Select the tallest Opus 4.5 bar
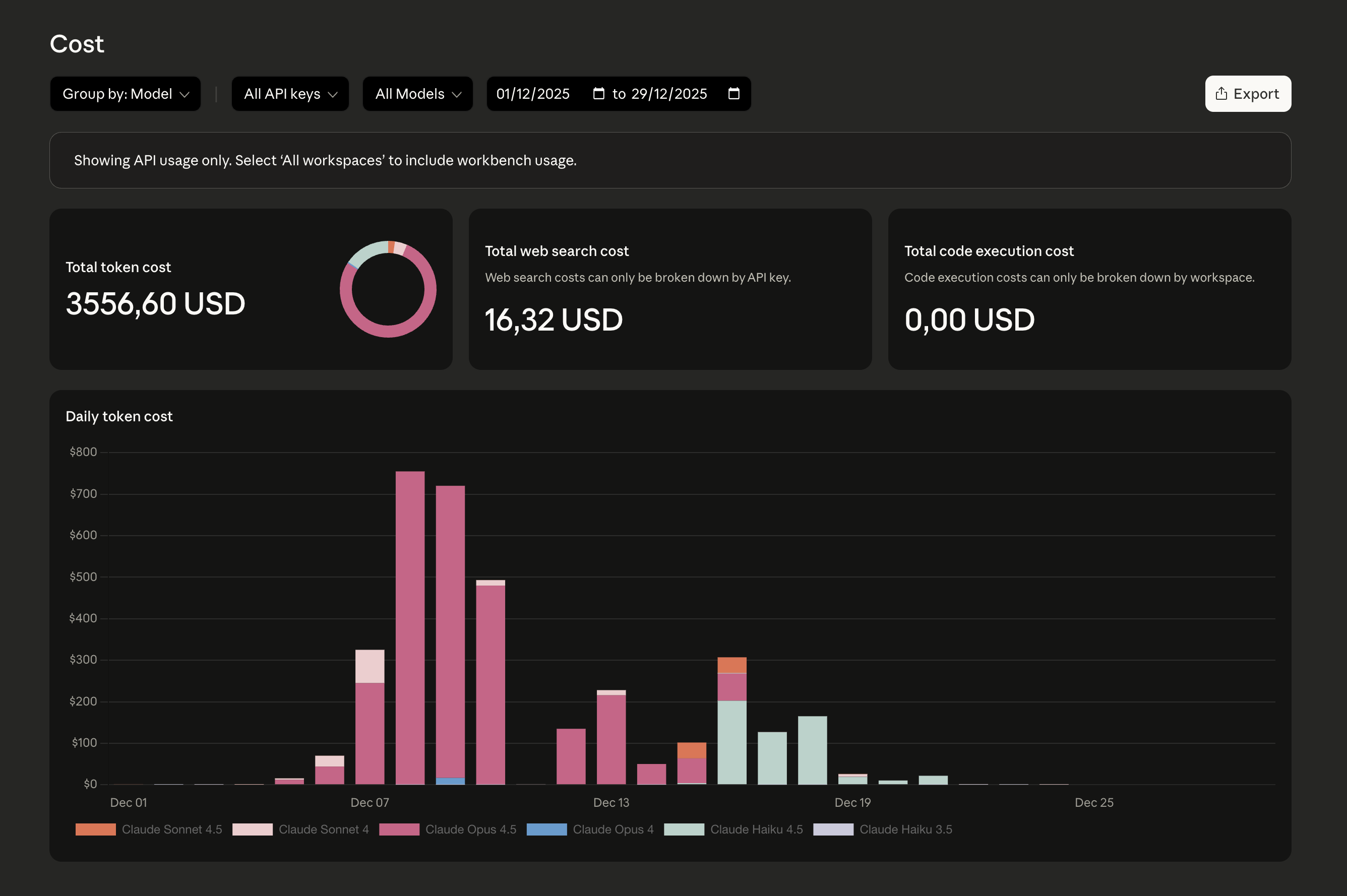Screen dimensions: 1347x896 click(410, 627)
